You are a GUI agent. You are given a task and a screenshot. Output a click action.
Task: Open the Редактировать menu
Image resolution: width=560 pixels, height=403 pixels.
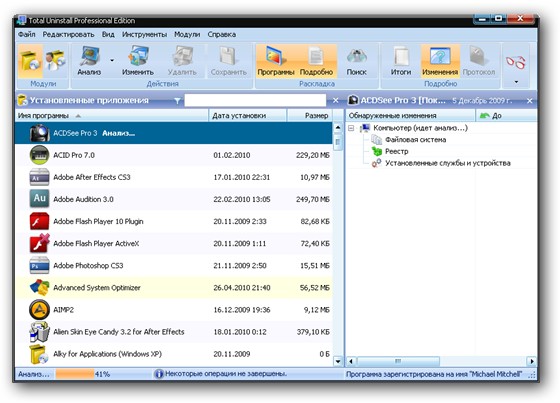(68, 34)
